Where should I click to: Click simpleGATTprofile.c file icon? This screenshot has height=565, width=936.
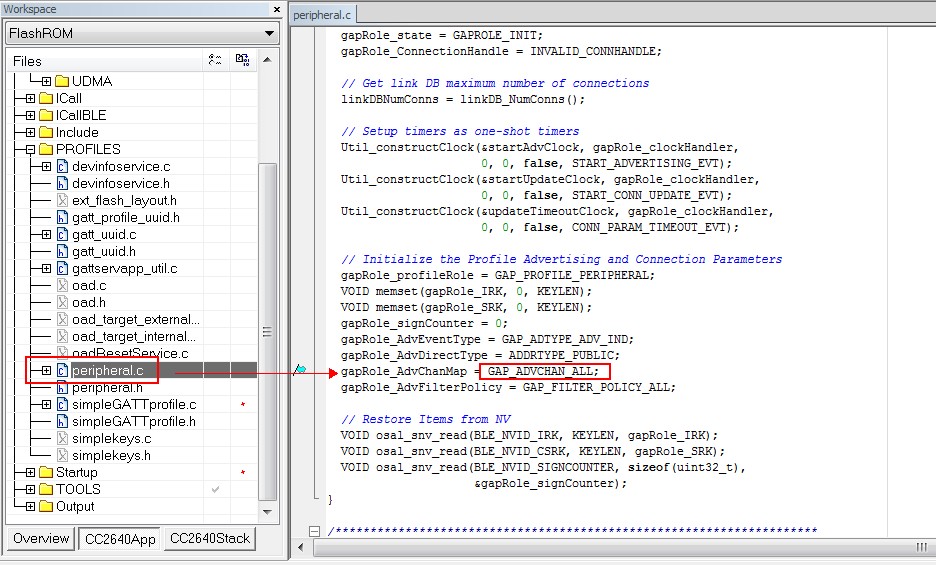[62, 405]
